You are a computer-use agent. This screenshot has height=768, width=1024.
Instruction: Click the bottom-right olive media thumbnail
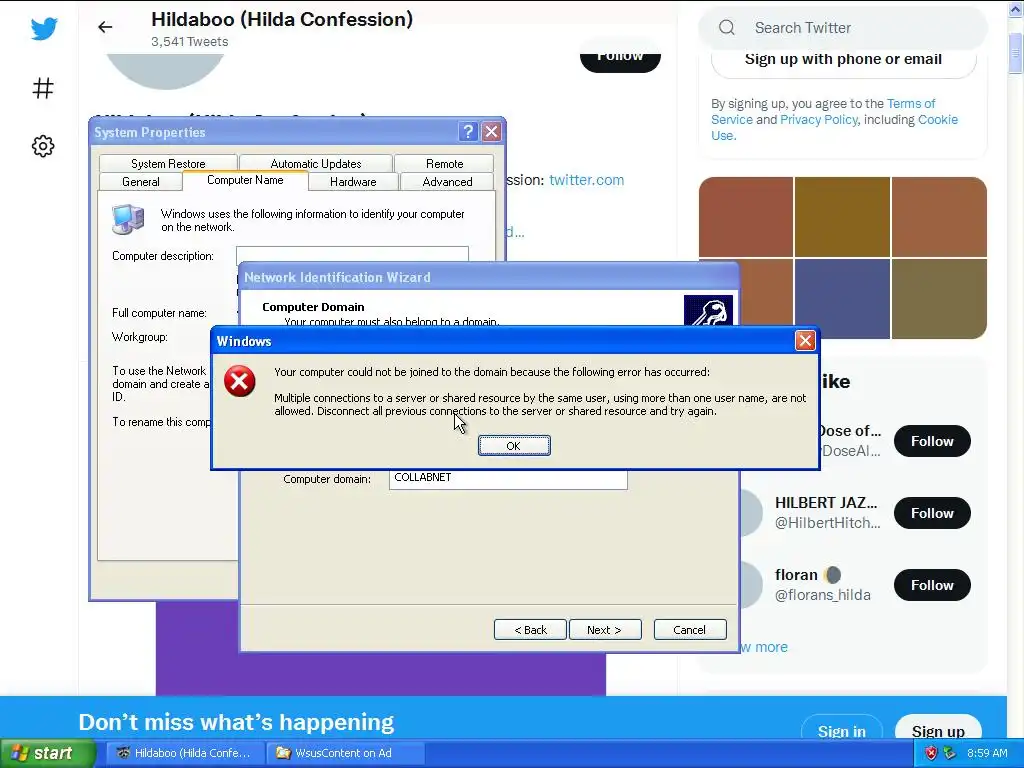click(939, 298)
